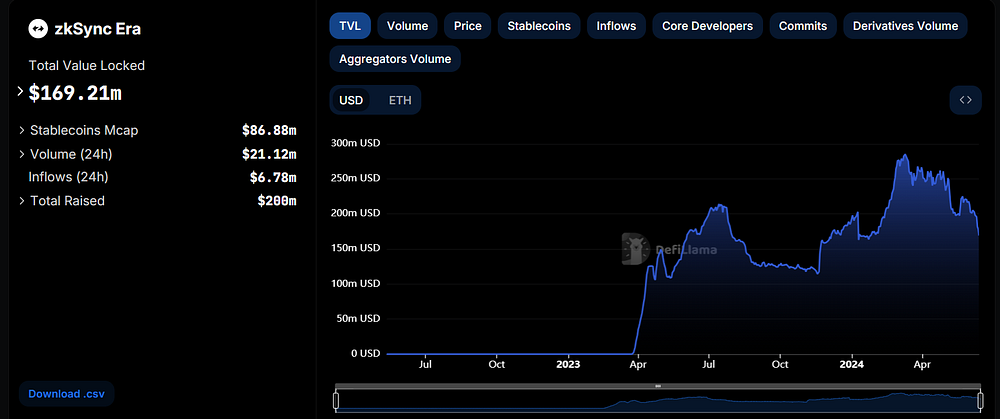Click the left handle of range slider

click(336, 401)
